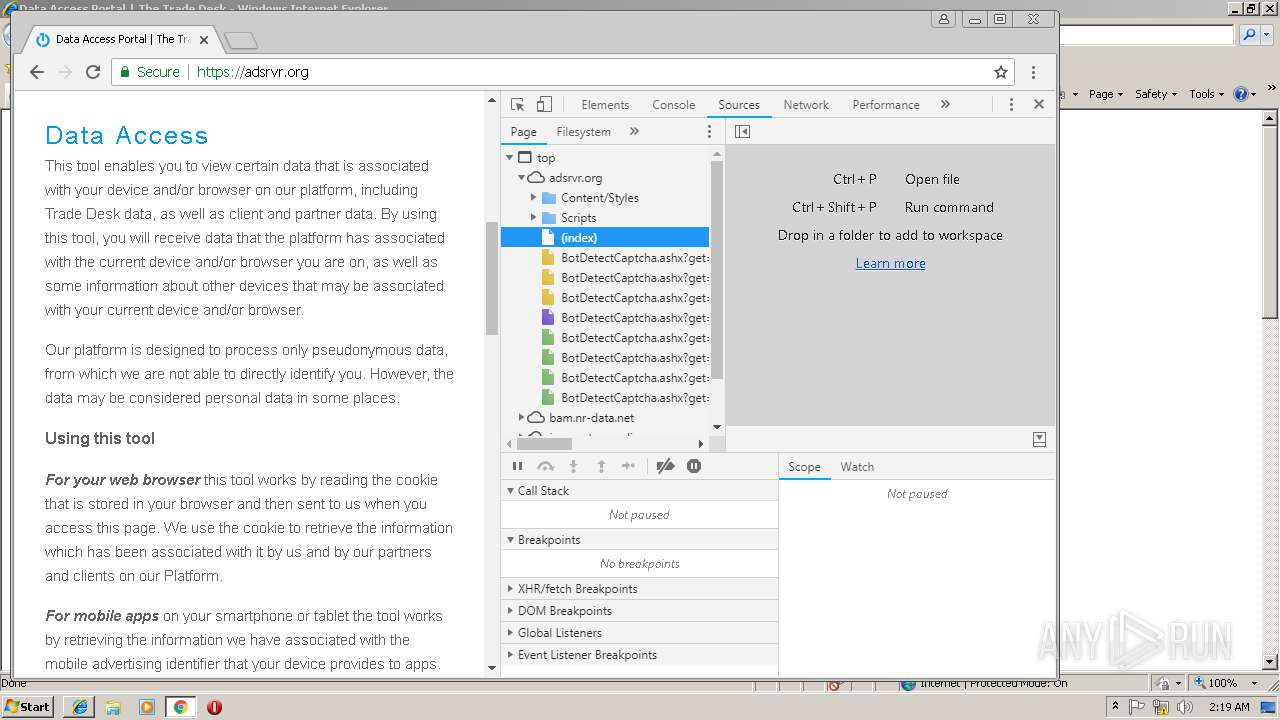Image resolution: width=1280 pixels, height=720 pixels.
Task: Click the step out of function icon
Action: click(601, 466)
